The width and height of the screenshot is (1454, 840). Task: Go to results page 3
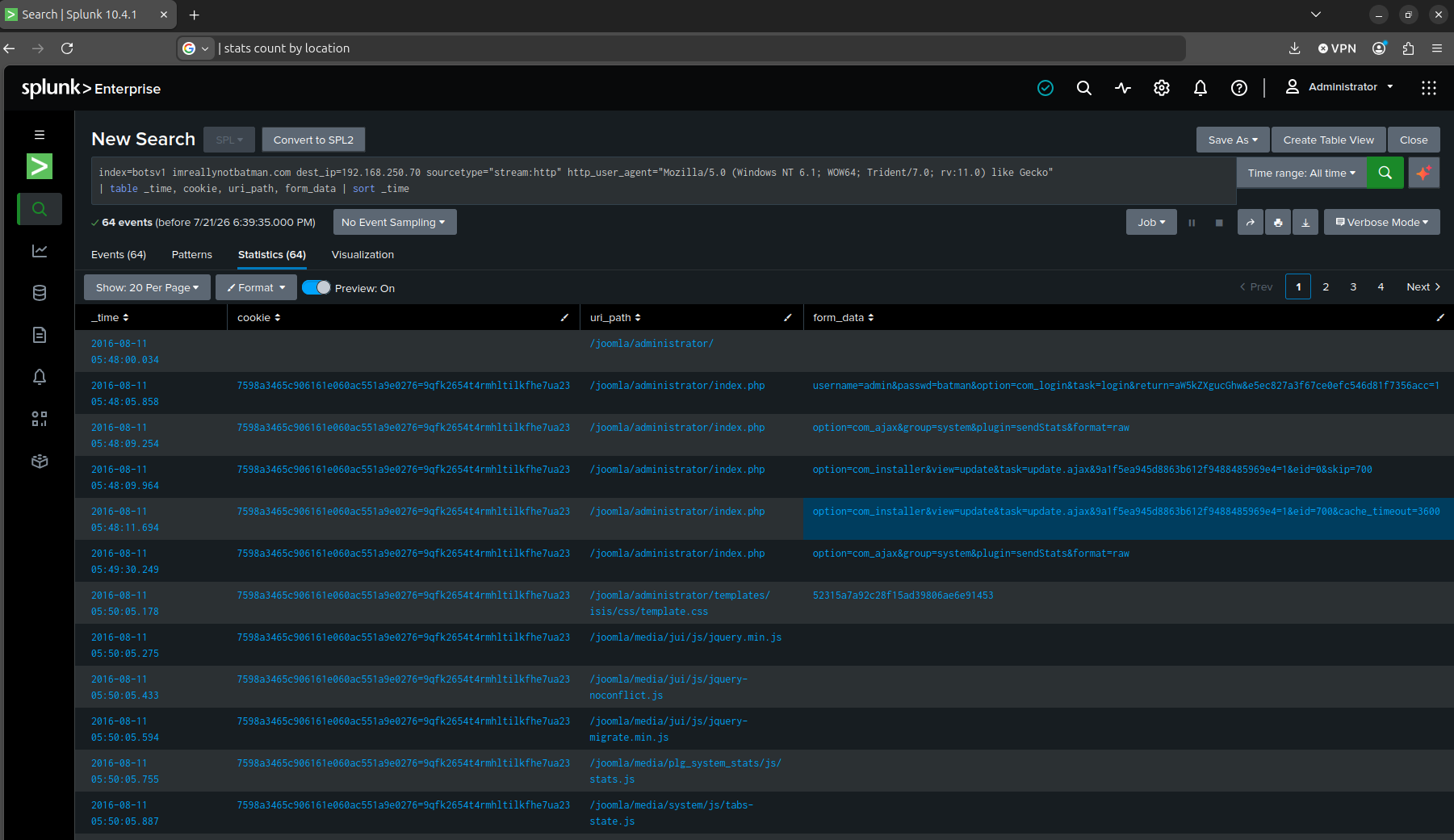(x=1353, y=287)
